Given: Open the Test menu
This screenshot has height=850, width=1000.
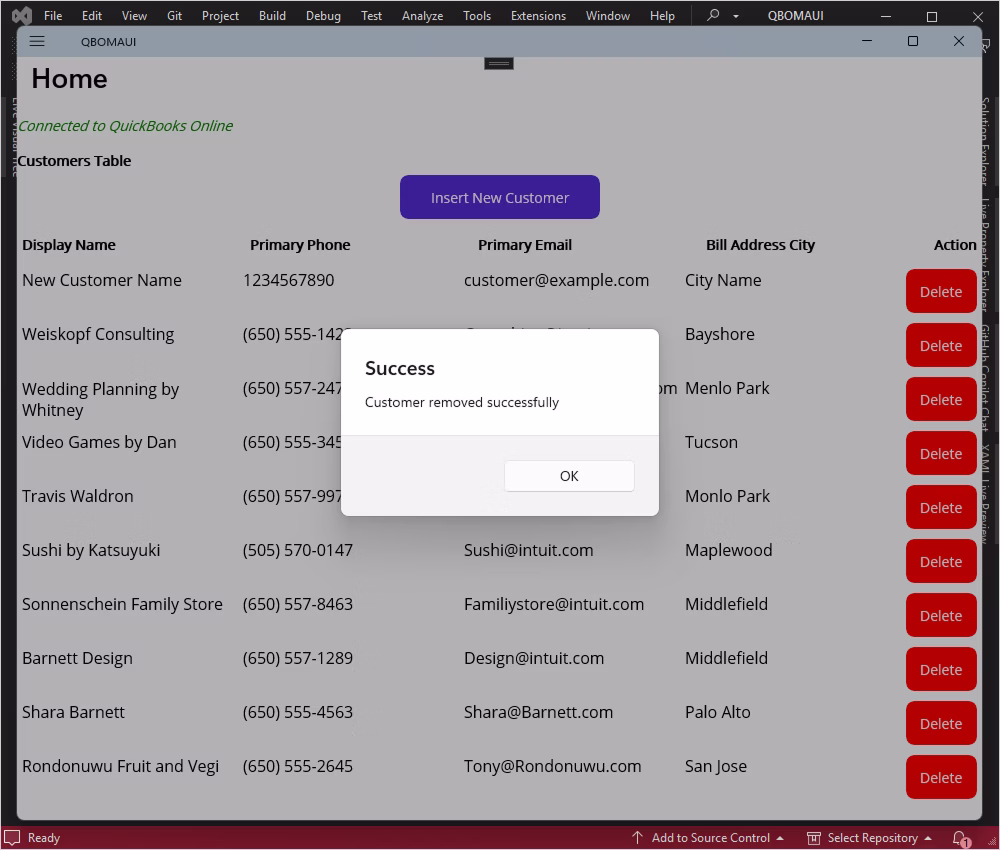Looking at the screenshot, I should point(371,15).
